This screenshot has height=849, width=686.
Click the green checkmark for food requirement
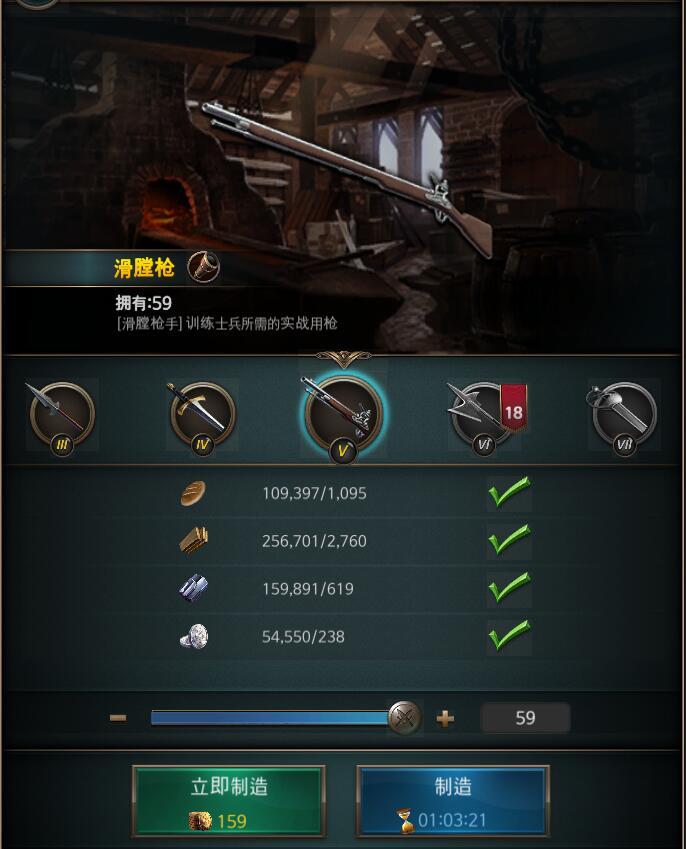509,492
